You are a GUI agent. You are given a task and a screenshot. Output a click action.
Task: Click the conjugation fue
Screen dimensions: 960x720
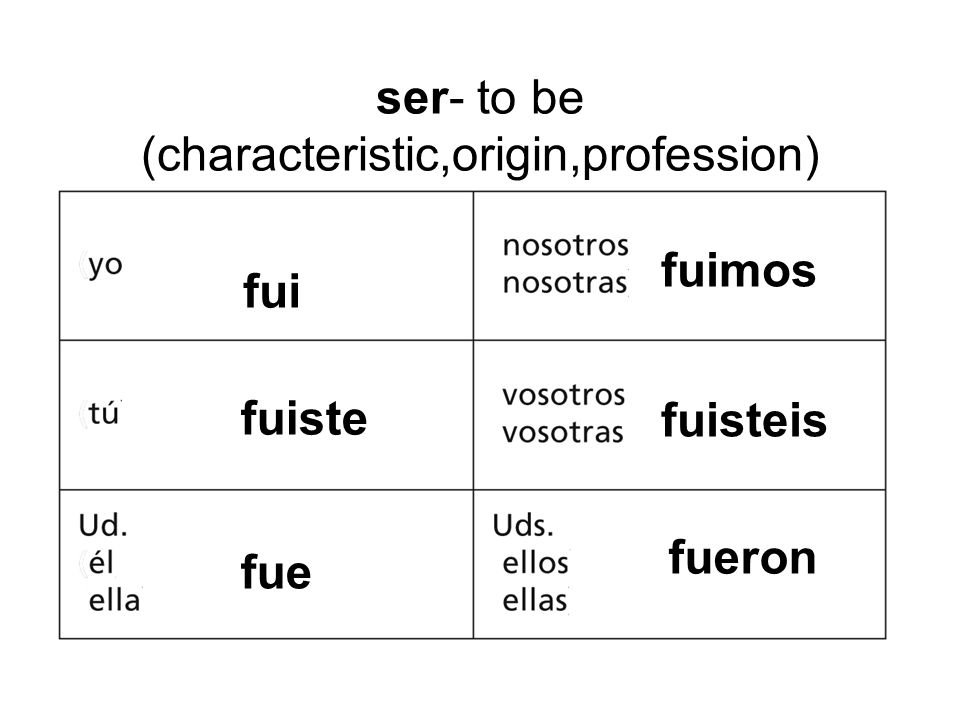pyautogui.click(x=276, y=572)
